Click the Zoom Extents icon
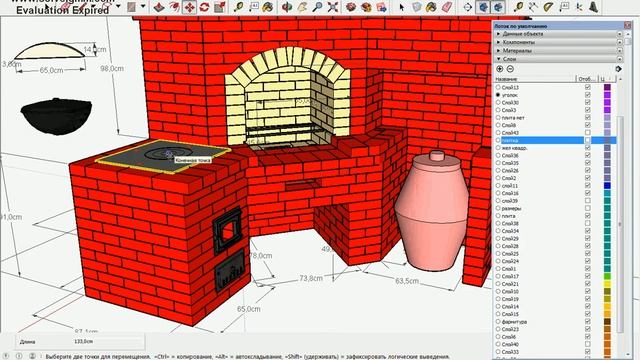 (333, 7)
